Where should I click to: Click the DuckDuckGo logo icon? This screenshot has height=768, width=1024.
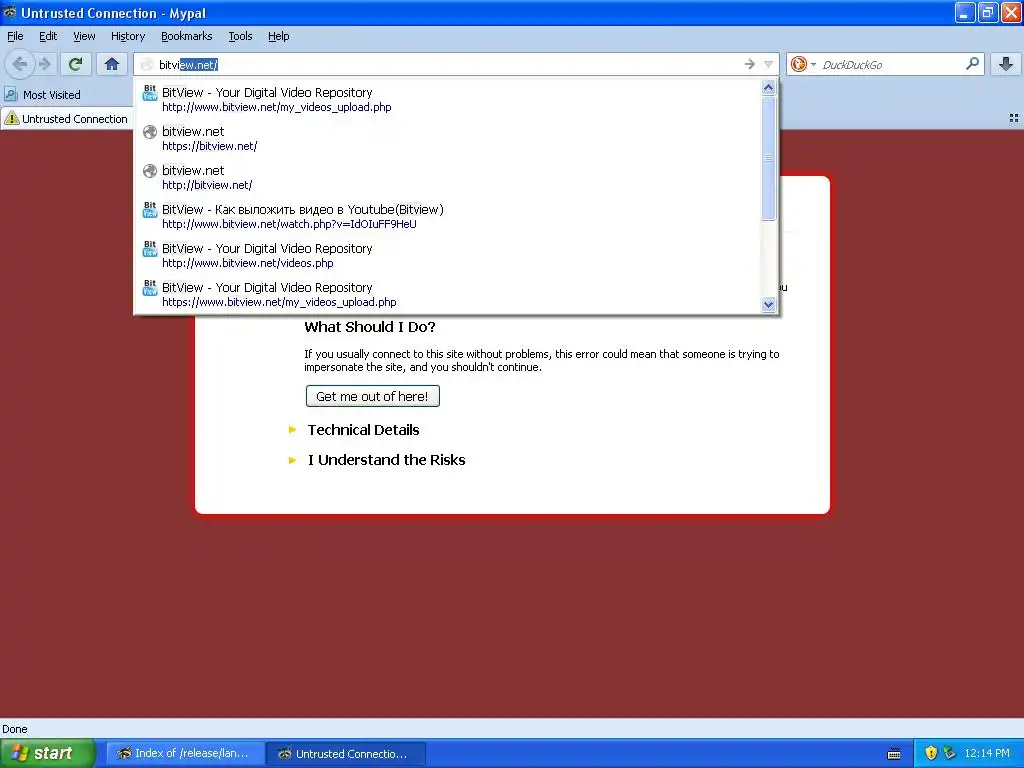tap(799, 64)
